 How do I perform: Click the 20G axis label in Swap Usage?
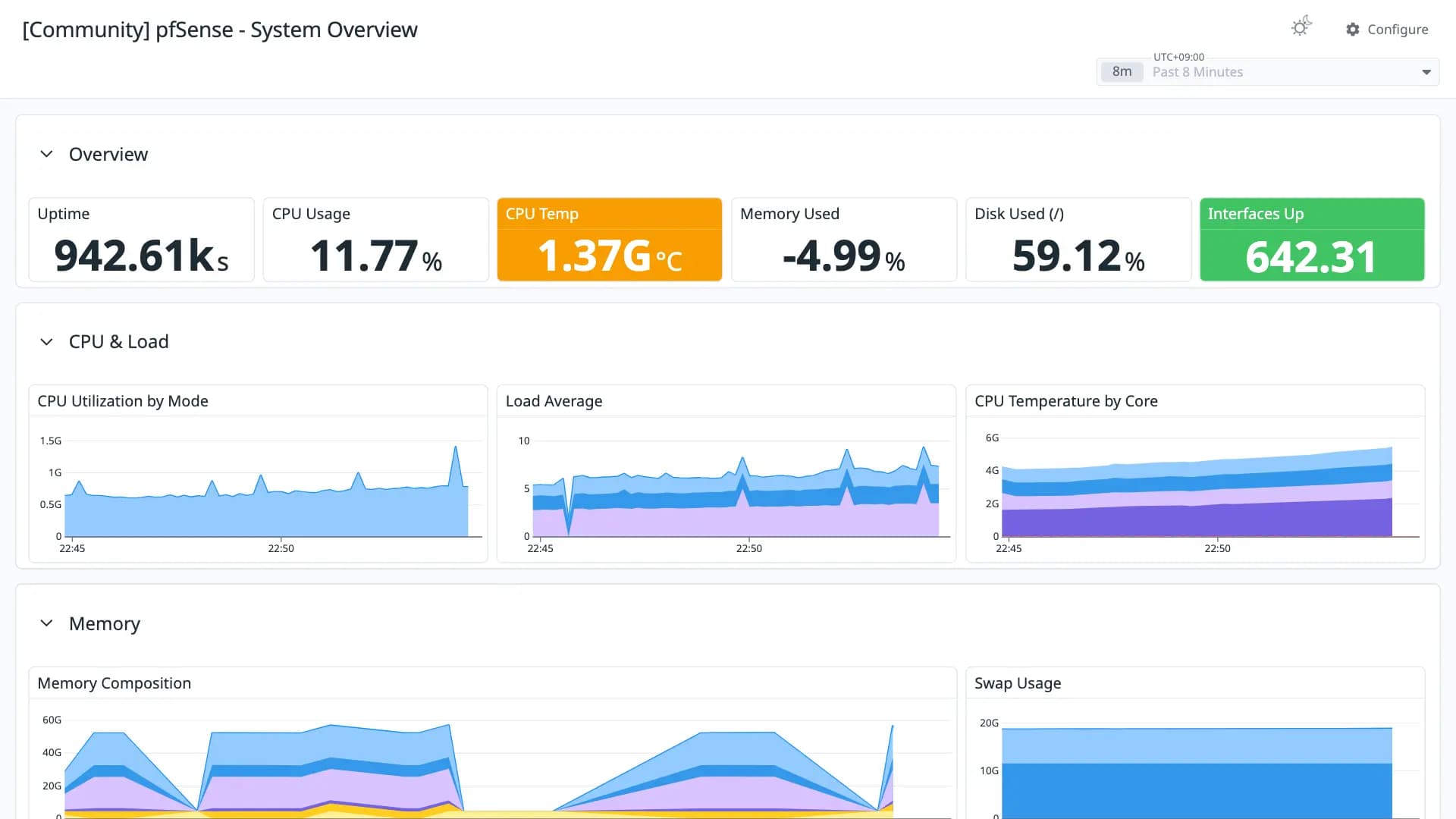[989, 723]
